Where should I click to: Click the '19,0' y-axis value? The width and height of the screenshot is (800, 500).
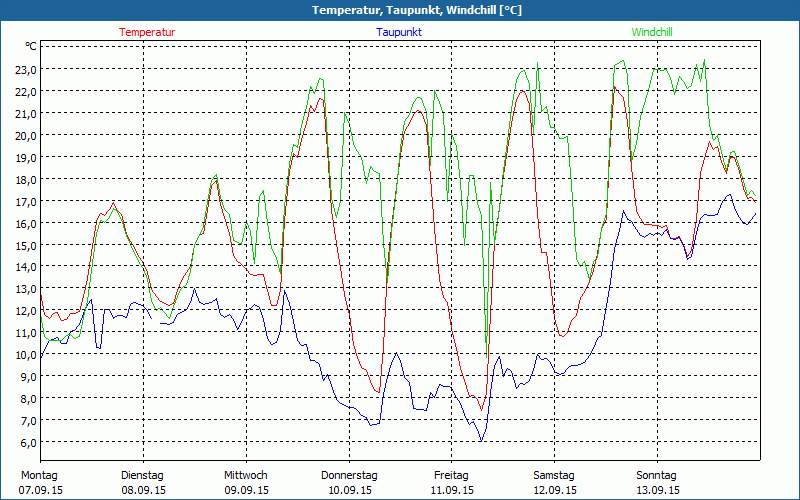[x=26, y=158]
